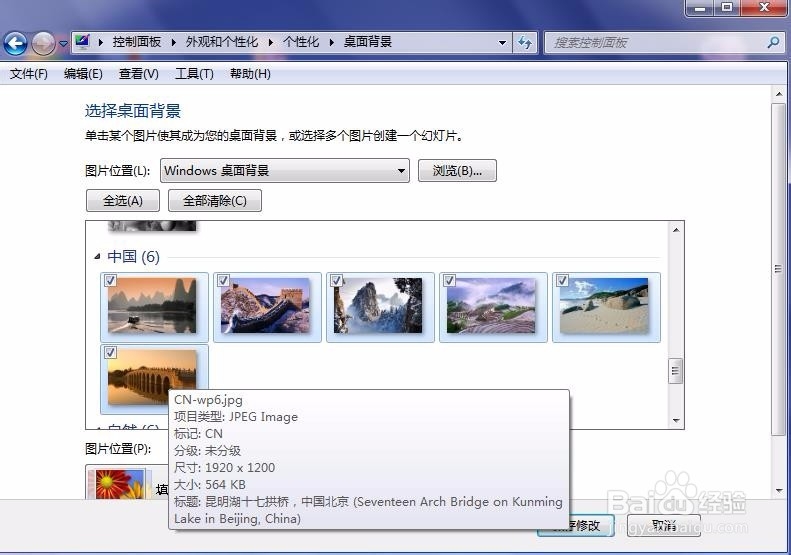
Task: Uncheck the snowy mountain wallpaper checkbox
Action: 336,280
